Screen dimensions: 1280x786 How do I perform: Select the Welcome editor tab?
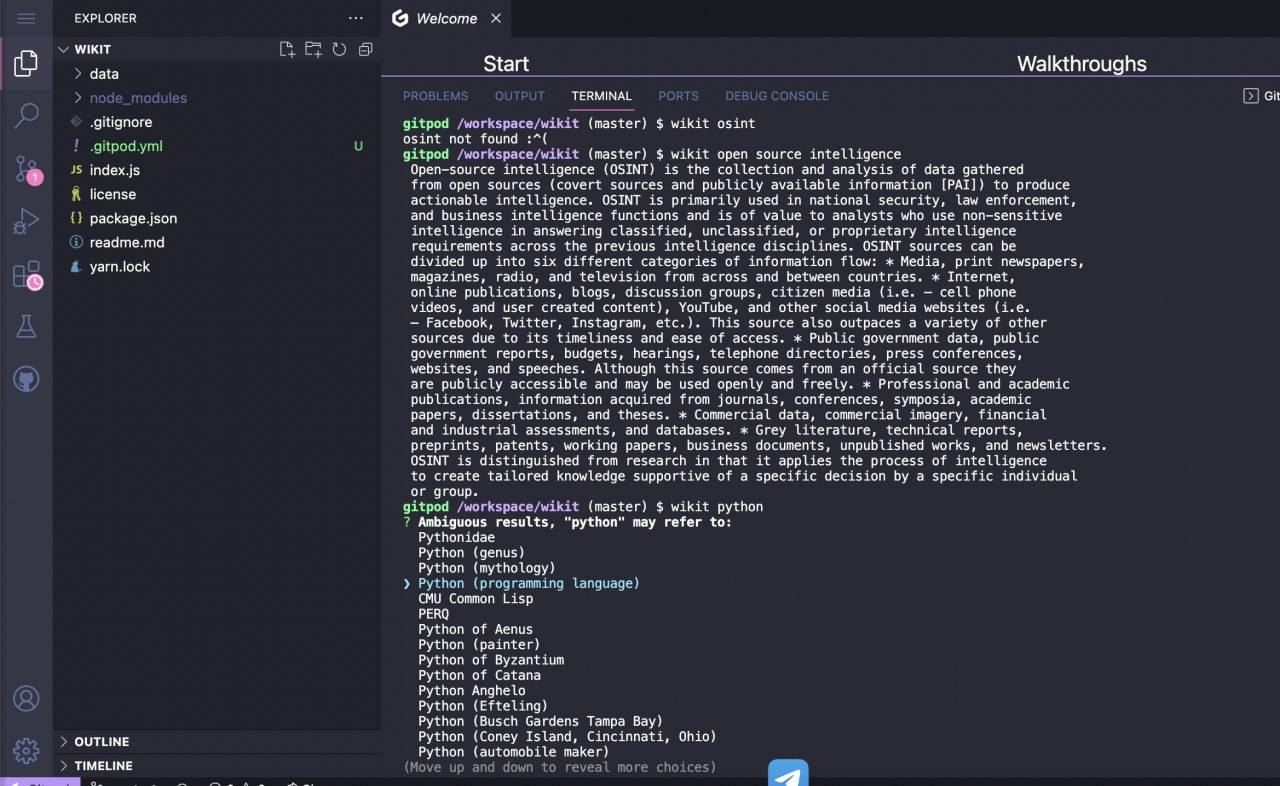tap(446, 18)
